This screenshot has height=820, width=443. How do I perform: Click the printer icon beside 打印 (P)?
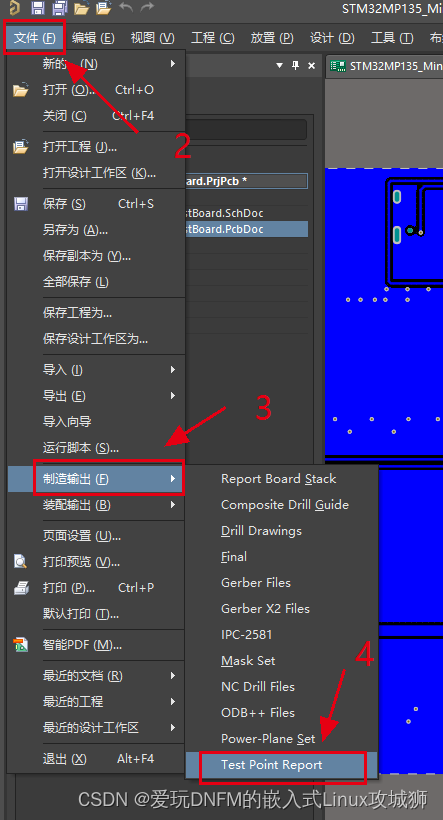(21, 588)
